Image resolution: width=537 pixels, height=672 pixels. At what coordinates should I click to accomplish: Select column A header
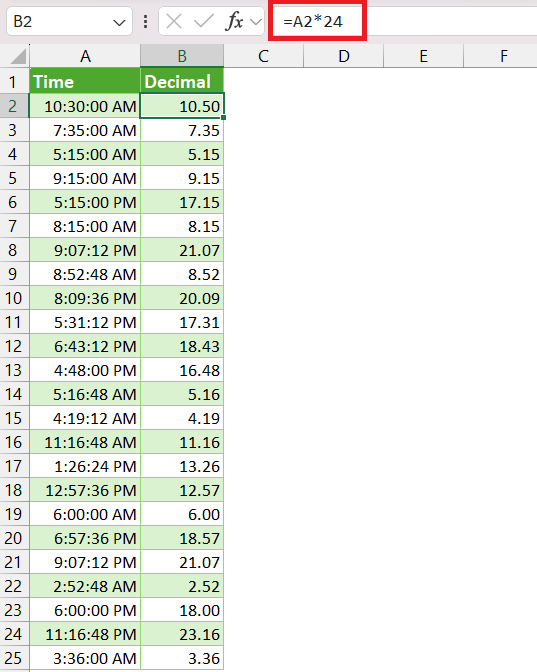(x=85, y=56)
